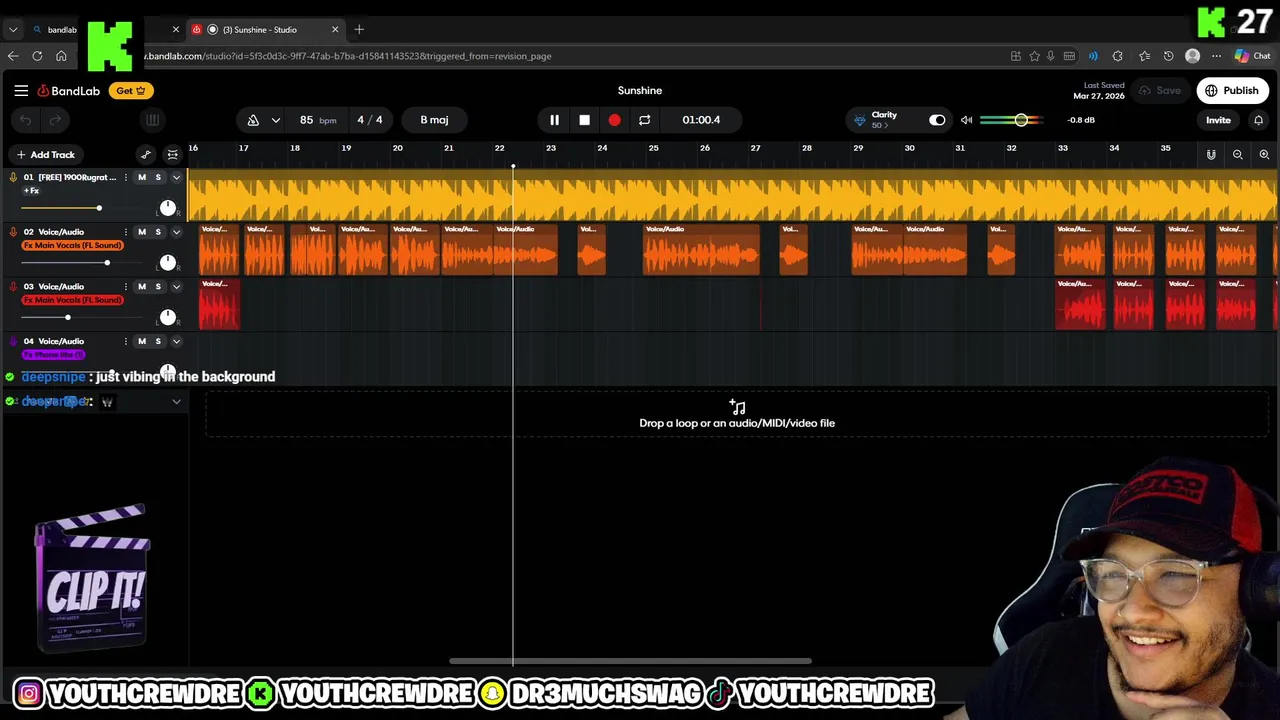Stop playback with the square button
The width and height of the screenshot is (1280, 720).
click(584, 120)
